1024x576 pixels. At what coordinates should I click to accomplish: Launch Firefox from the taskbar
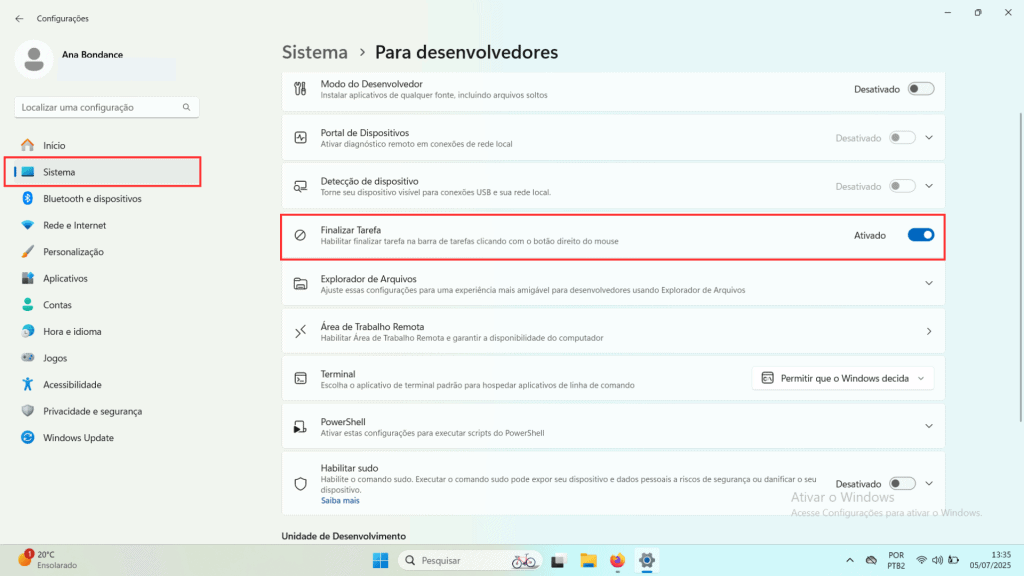pos(617,560)
